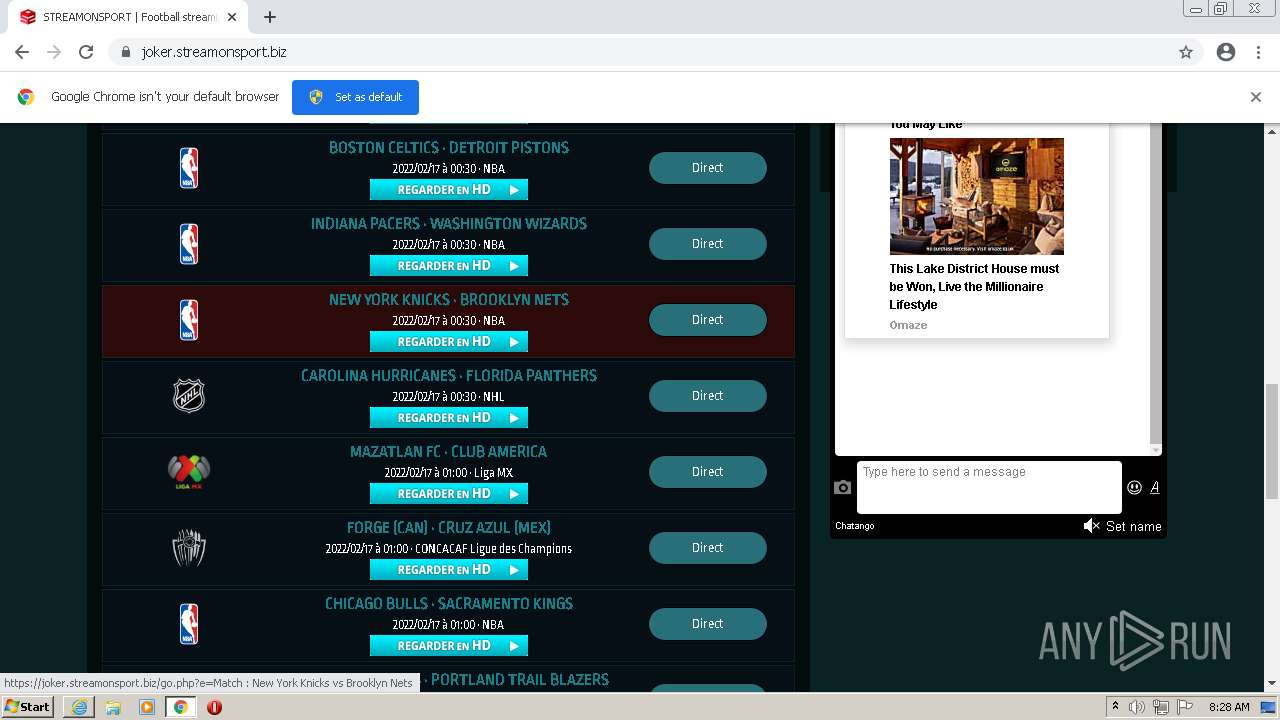Click CONCACAF logo for Forge match

(189, 548)
